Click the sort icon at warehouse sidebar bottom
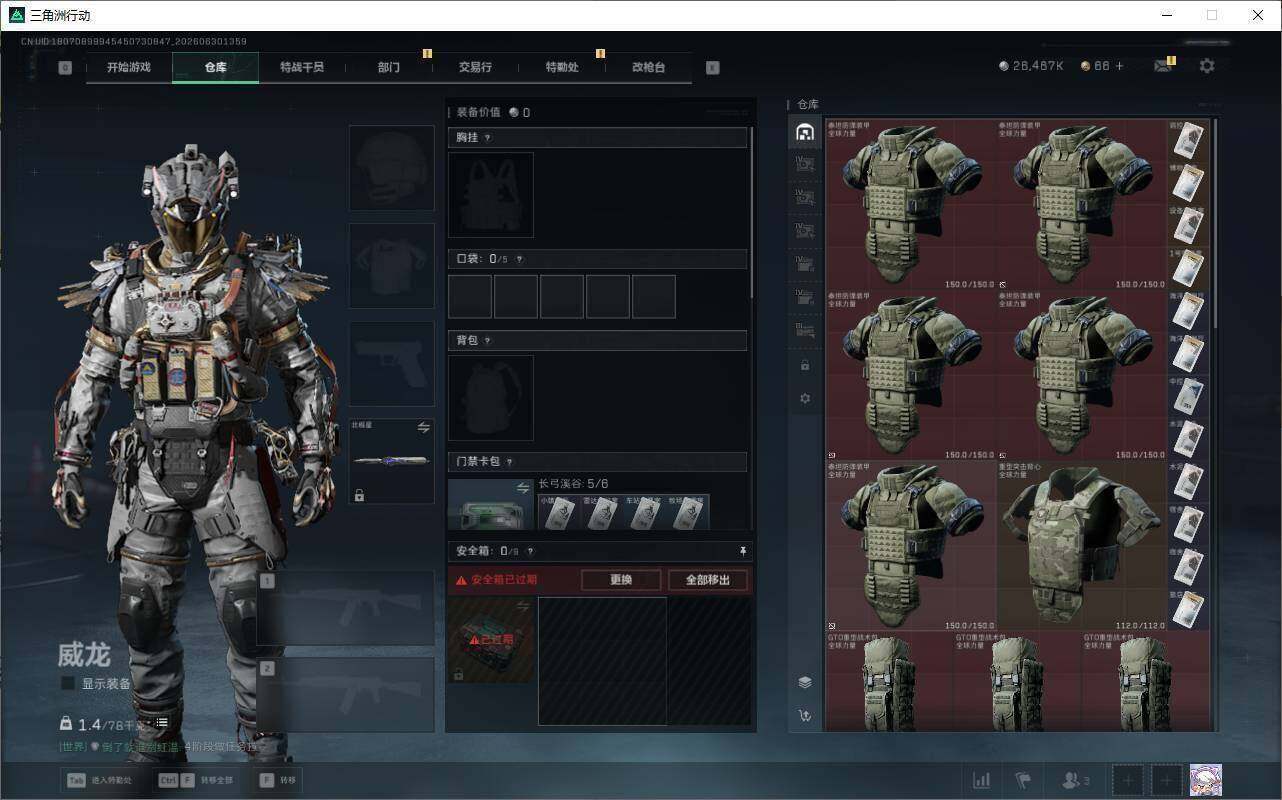1282x800 pixels. [x=805, y=716]
